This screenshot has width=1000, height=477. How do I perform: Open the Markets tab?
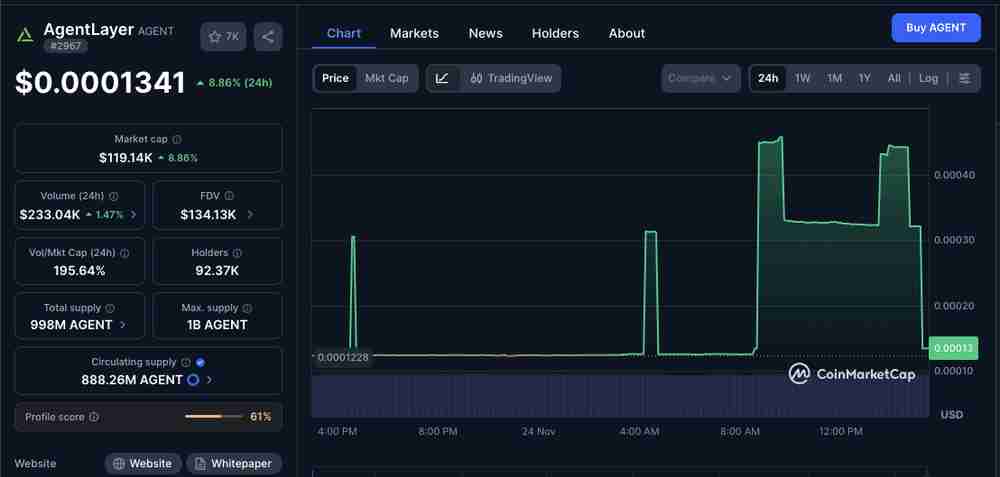point(414,33)
